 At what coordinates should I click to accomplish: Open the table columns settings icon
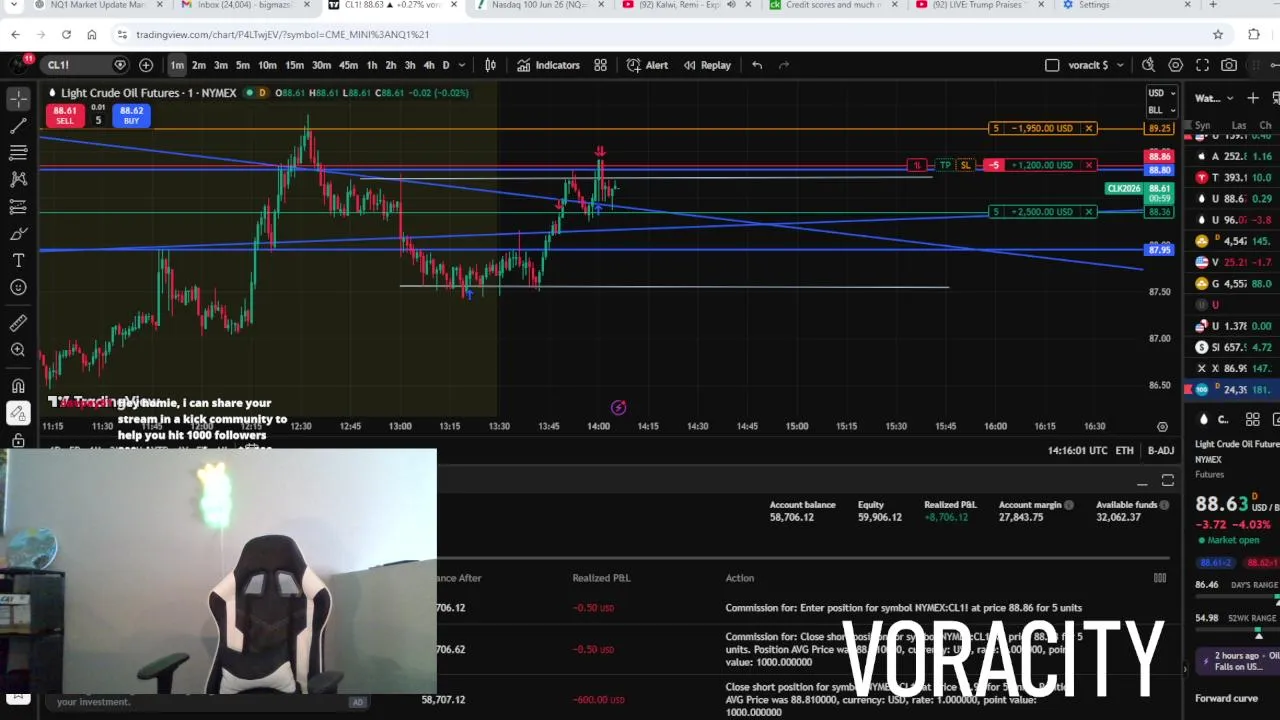(1160, 578)
